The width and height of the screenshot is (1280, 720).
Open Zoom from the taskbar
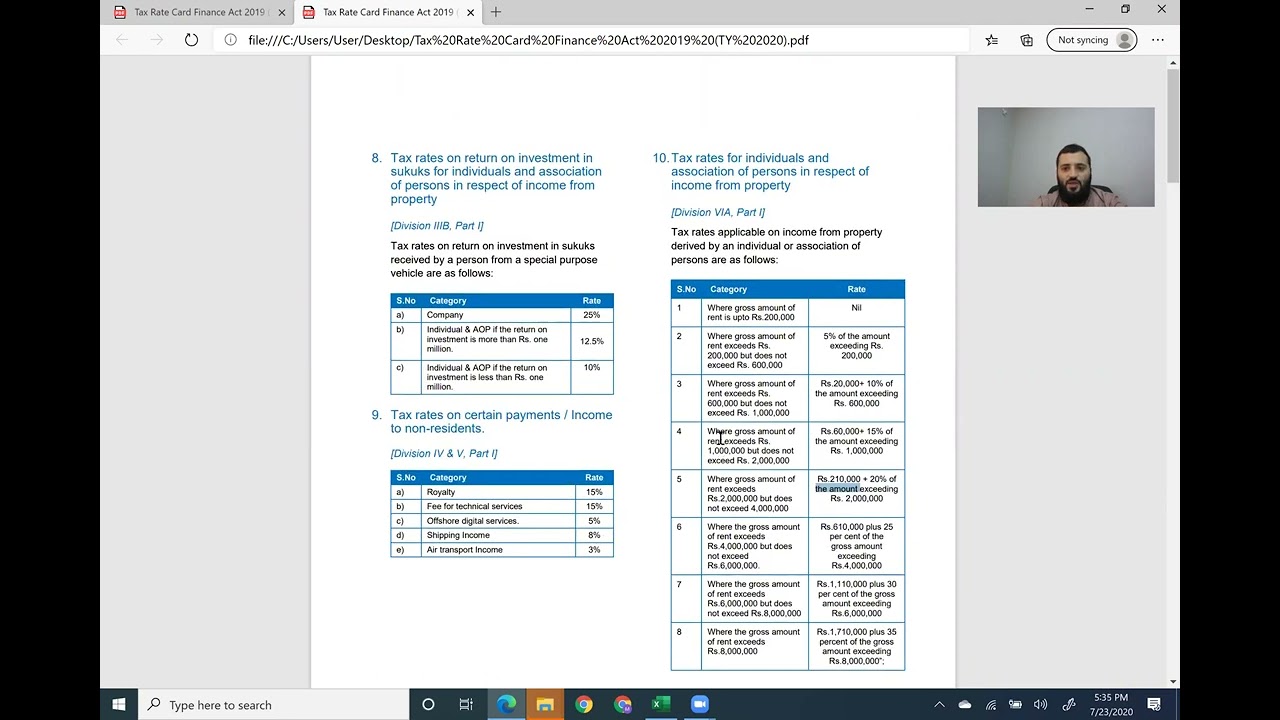click(x=700, y=704)
